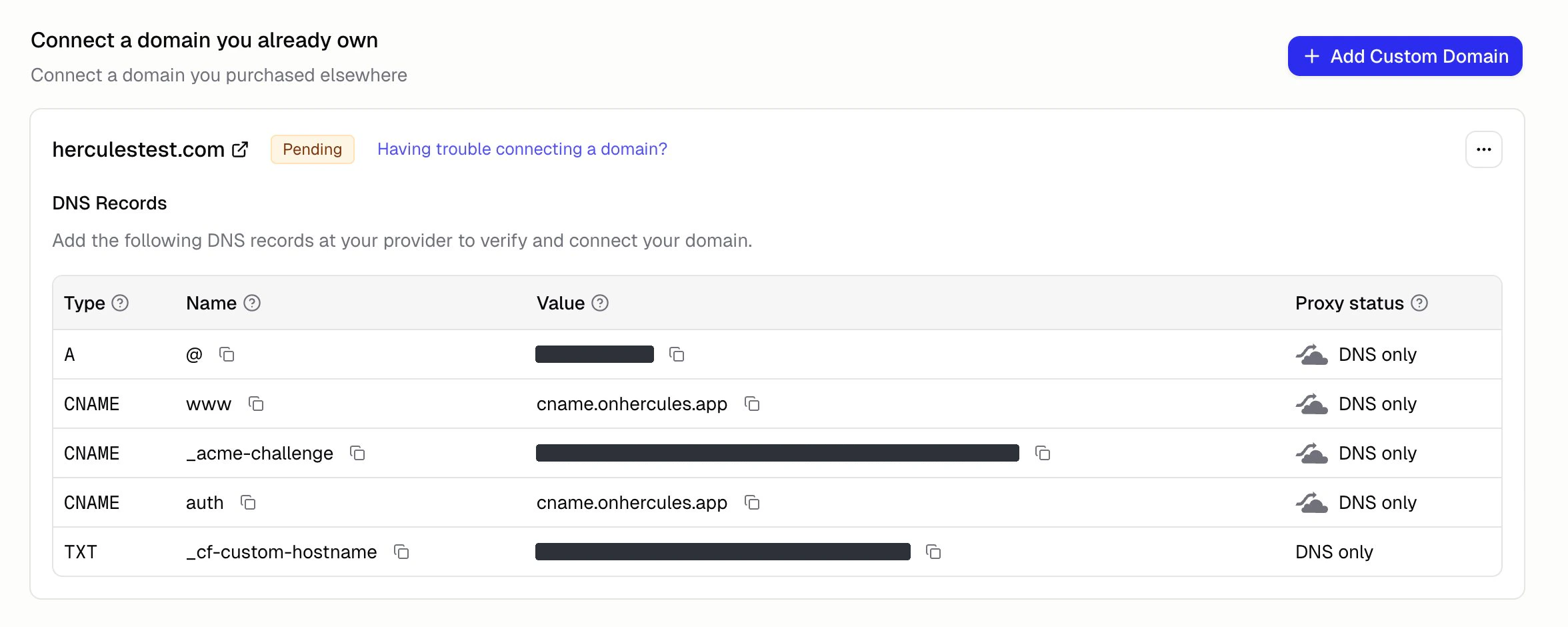Click the Pending status badge
This screenshot has width=1568, height=627.
click(x=312, y=149)
